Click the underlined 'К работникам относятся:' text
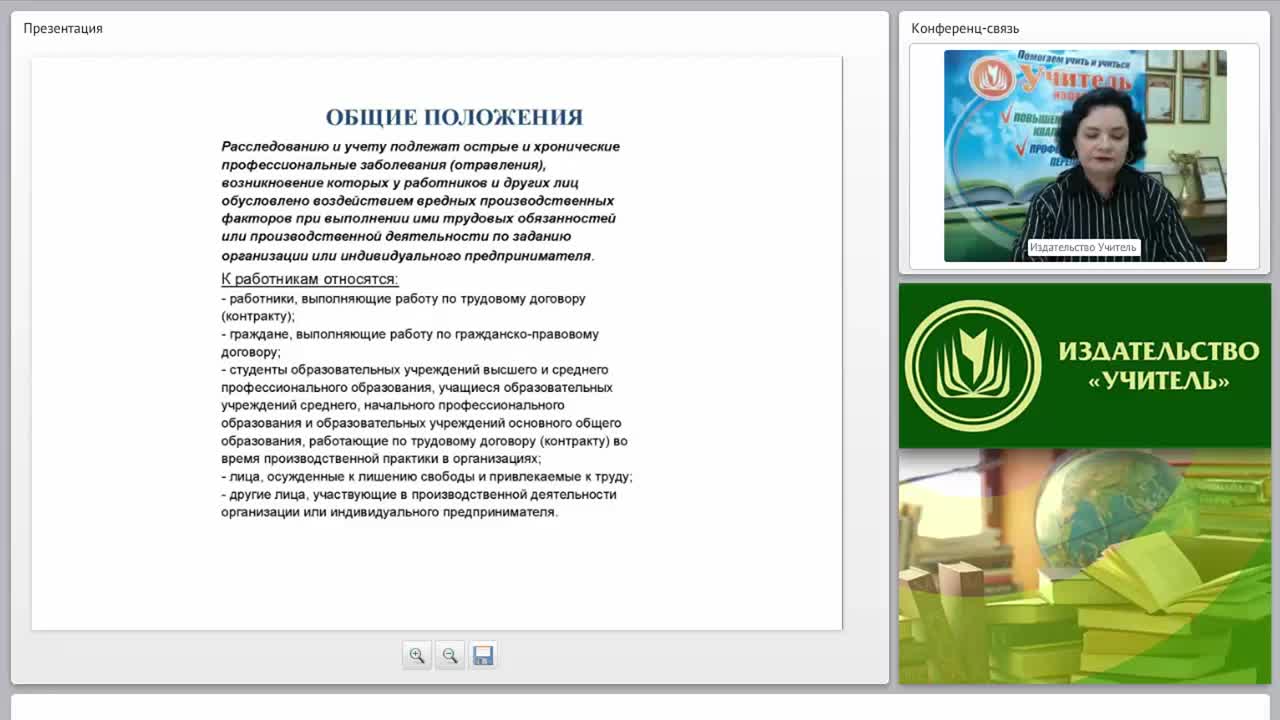 click(x=310, y=279)
